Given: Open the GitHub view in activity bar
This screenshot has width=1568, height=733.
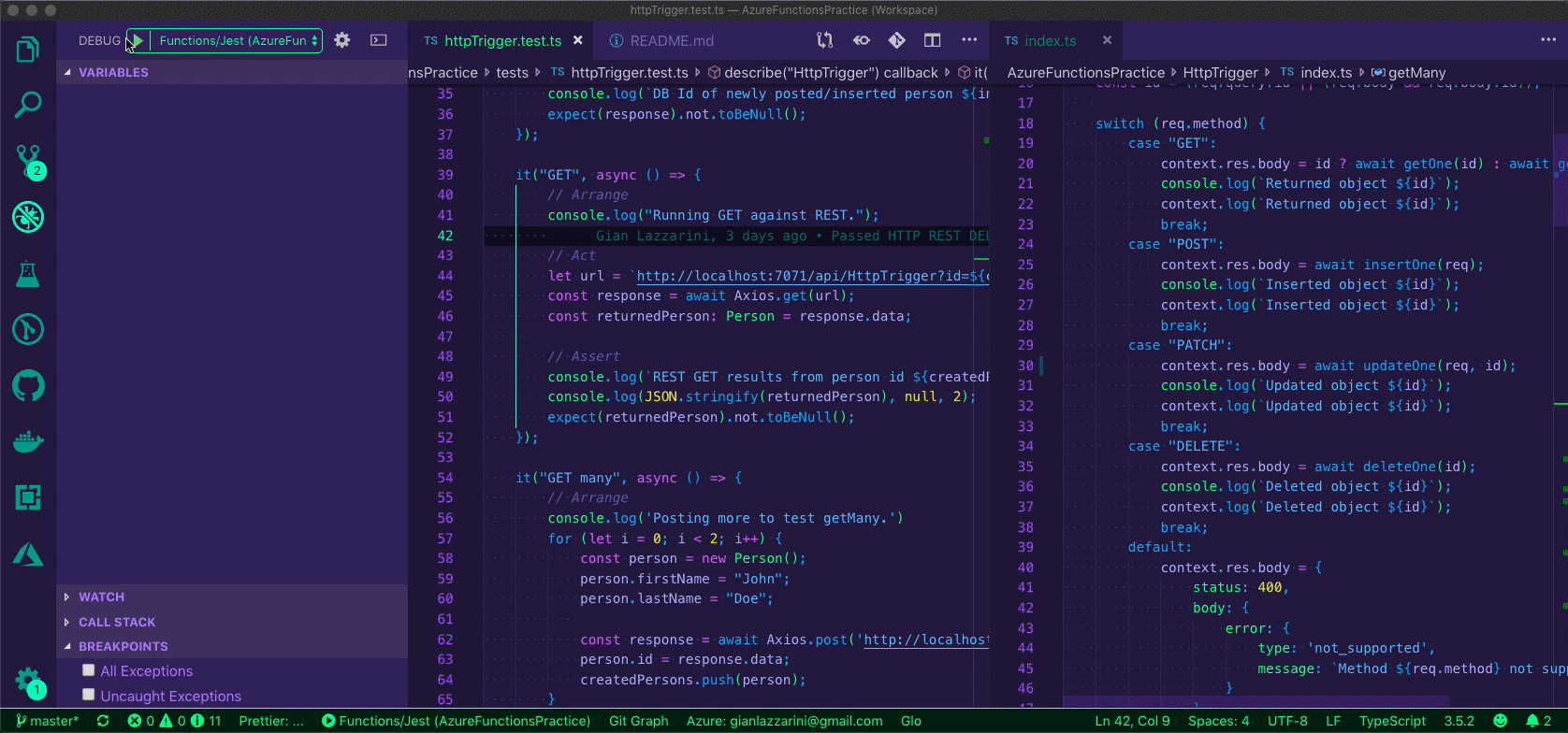Looking at the screenshot, I should pos(28,385).
